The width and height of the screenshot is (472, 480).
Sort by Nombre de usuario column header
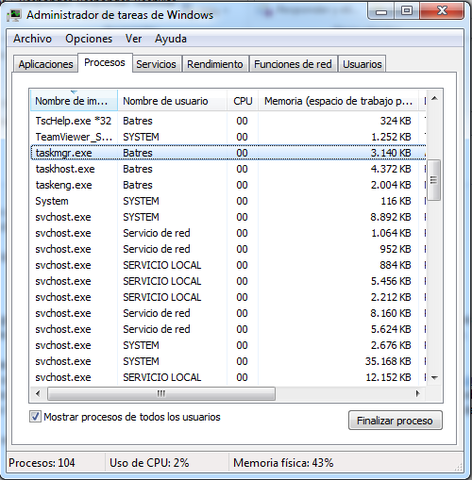pos(172,101)
